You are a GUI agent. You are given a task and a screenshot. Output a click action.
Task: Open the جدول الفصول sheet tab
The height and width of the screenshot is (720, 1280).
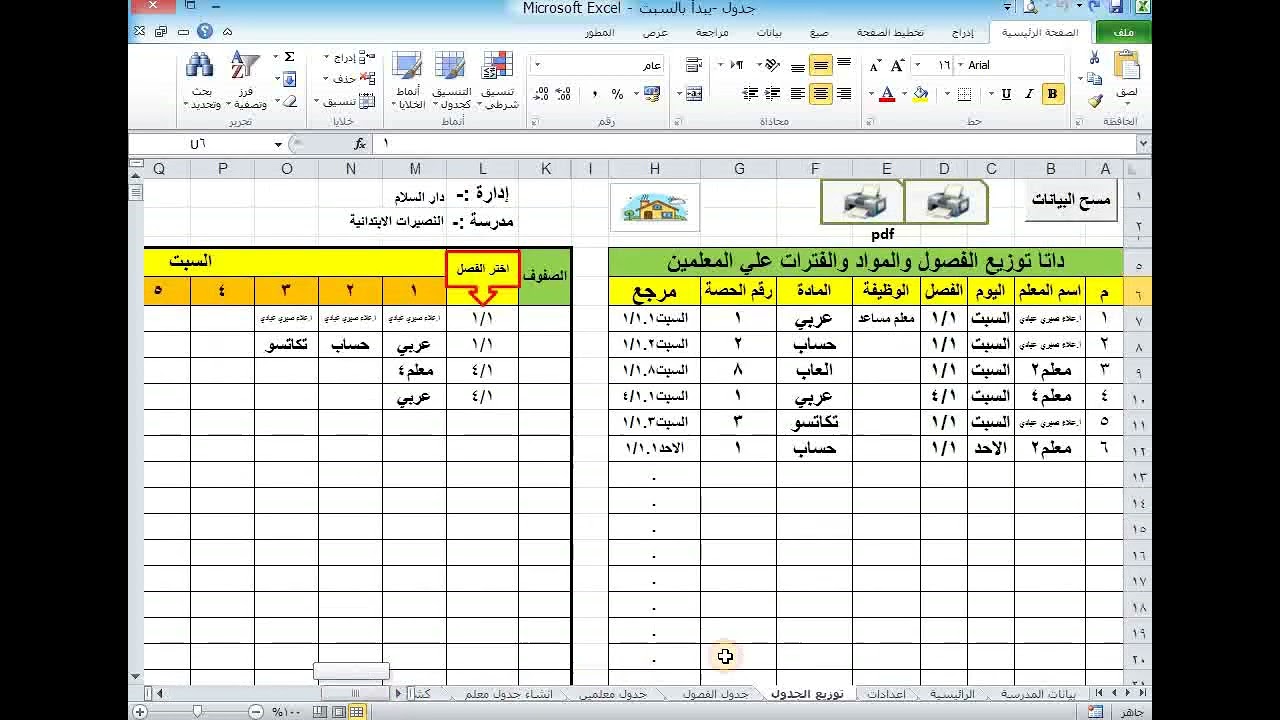(716, 694)
